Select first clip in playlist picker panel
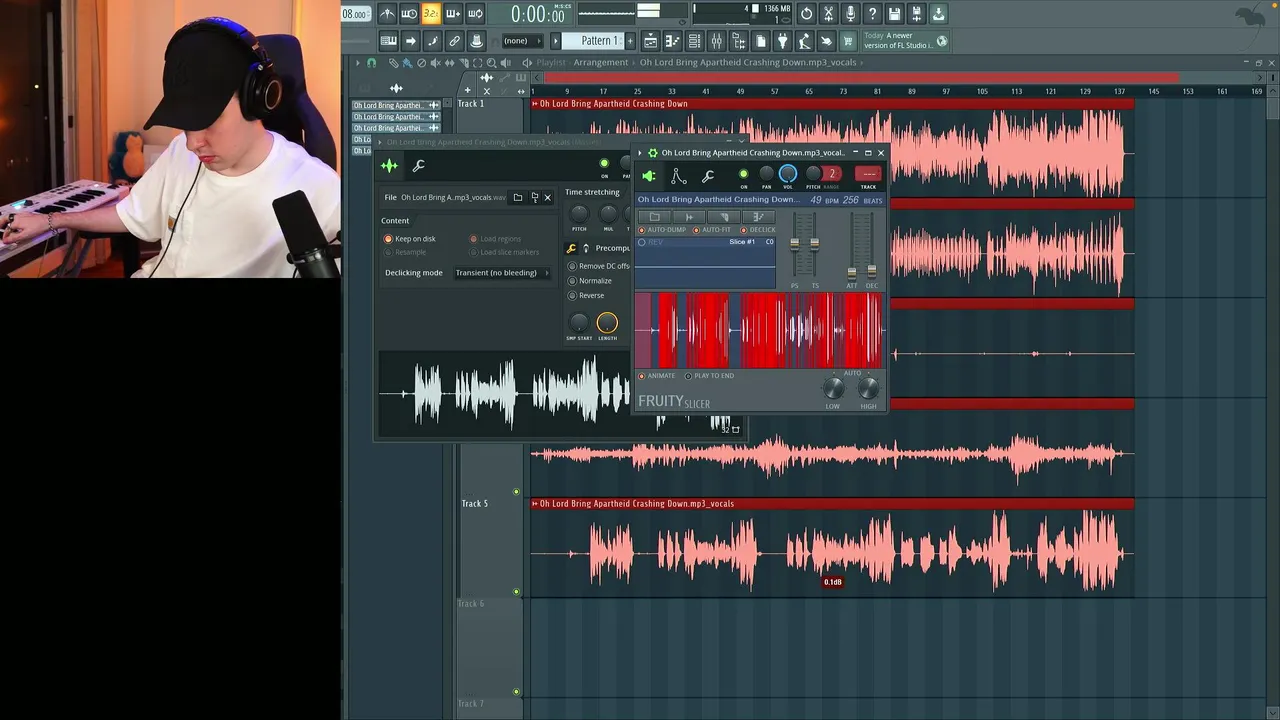This screenshot has height=720, width=1280. [x=396, y=105]
